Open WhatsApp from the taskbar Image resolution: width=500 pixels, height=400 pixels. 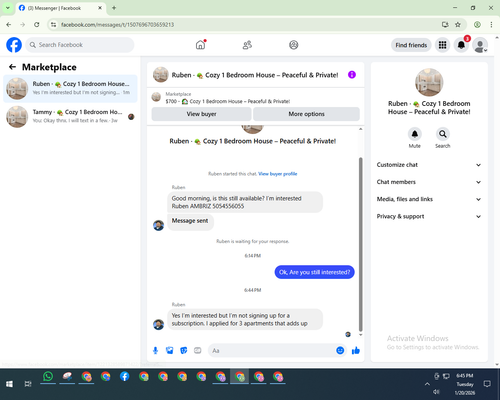48,377
